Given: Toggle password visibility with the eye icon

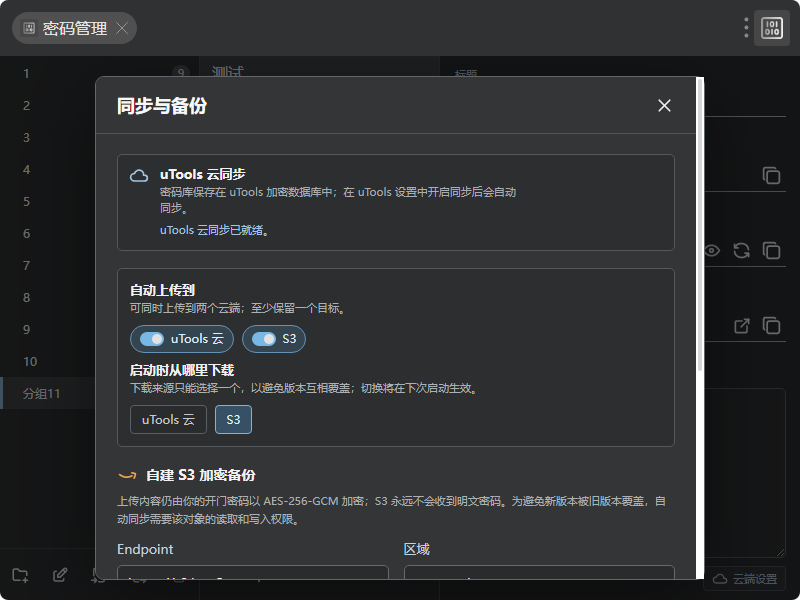Looking at the screenshot, I should (x=712, y=251).
